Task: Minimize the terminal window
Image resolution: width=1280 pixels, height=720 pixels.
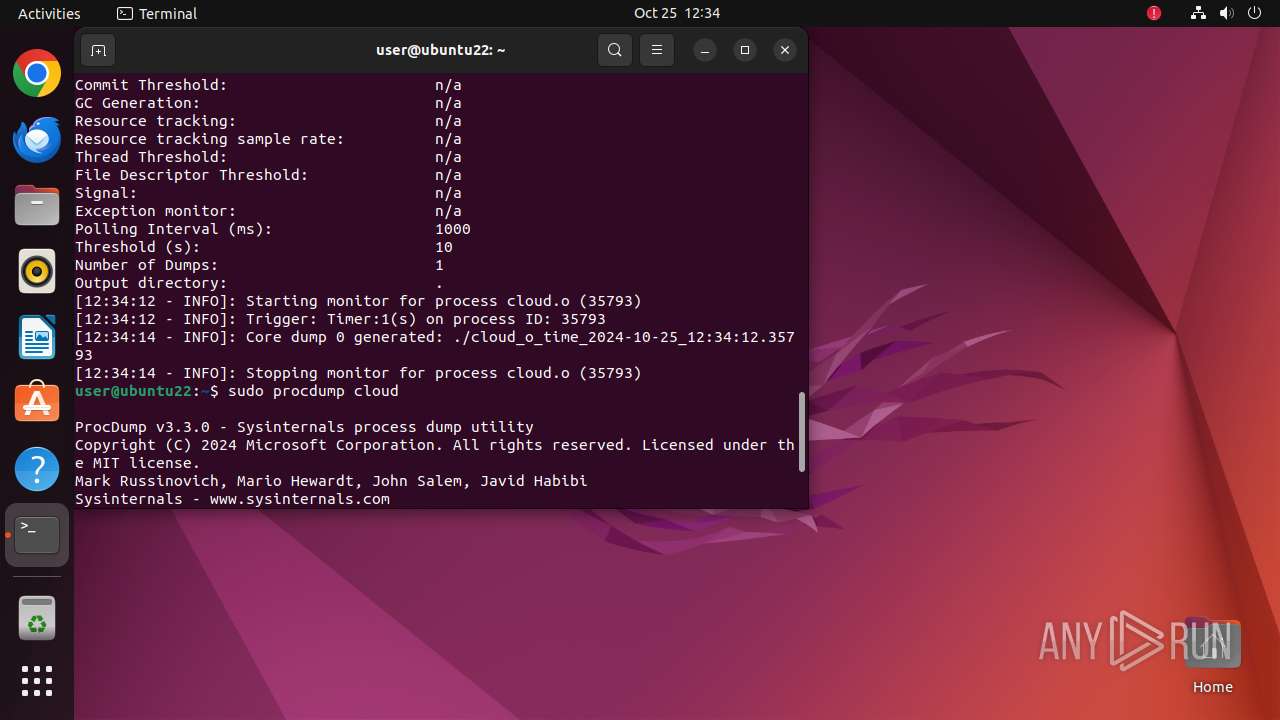Action: pos(705,50)
